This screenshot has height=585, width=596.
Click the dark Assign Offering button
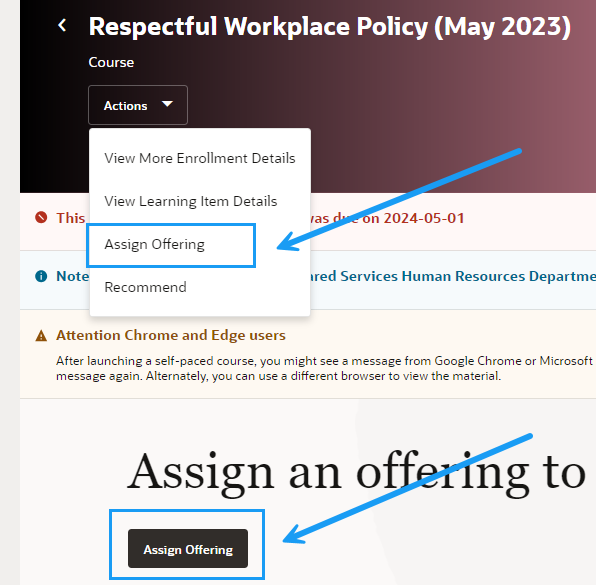point(188,549)
